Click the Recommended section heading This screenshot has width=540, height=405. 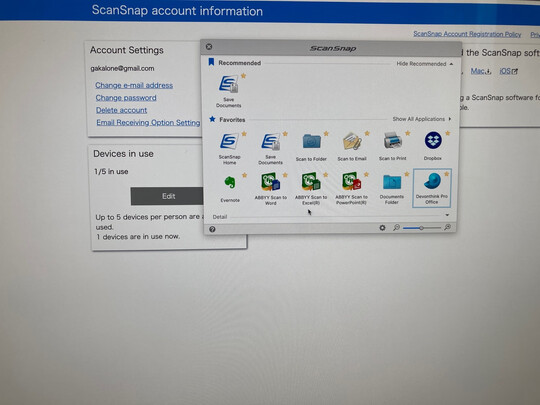240,63
